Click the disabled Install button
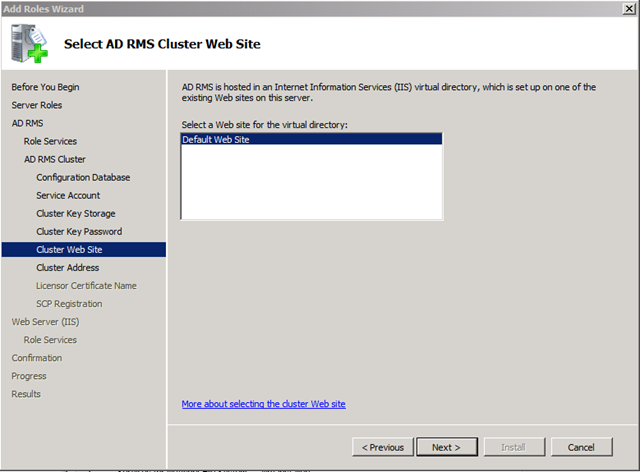This screenshot has height=472, width=640. coord(514,447)
